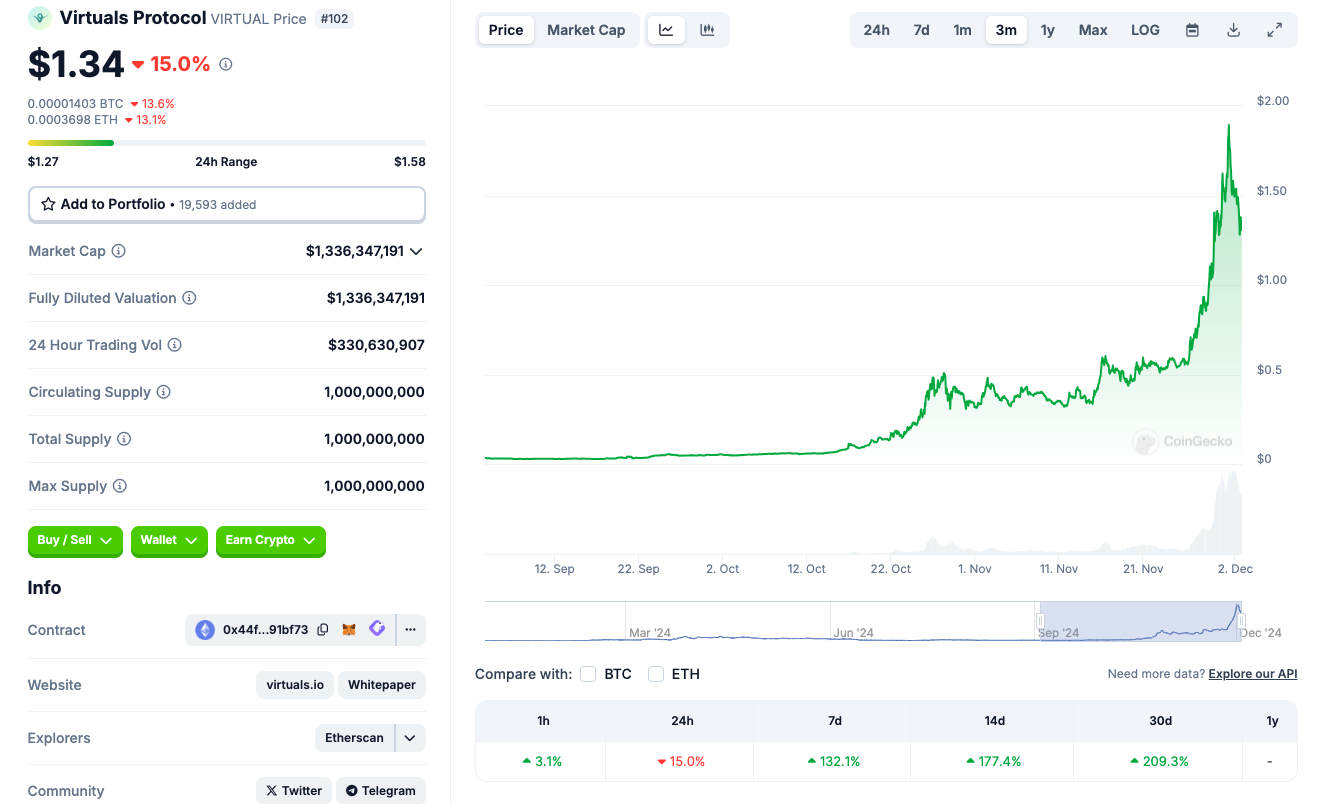Click the 177.4% 14d value
1329x804 pixels.
(x=994, y=761)
